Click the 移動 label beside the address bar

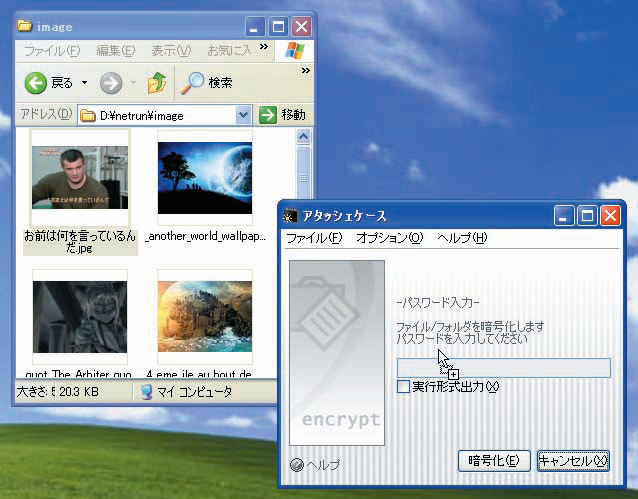[x=293, y=115]
